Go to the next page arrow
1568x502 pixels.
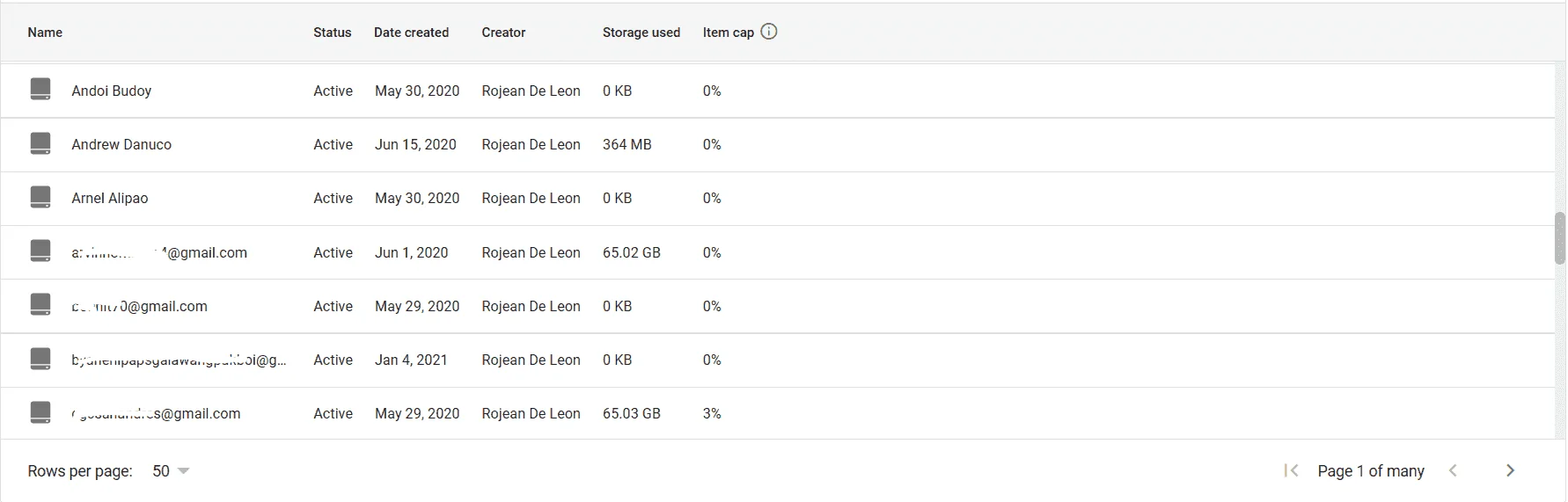1510,470
